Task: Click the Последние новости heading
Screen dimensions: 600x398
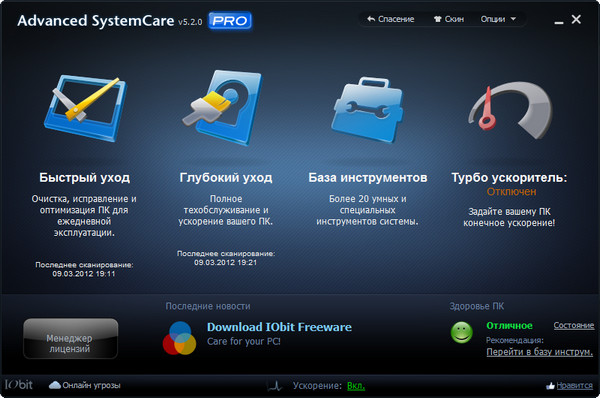Action: click(x=208, y=306)
